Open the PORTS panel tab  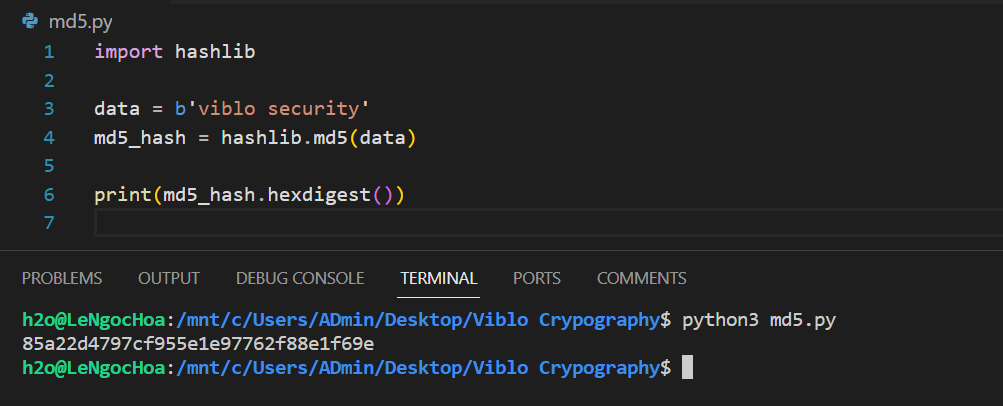click(537, 278)
